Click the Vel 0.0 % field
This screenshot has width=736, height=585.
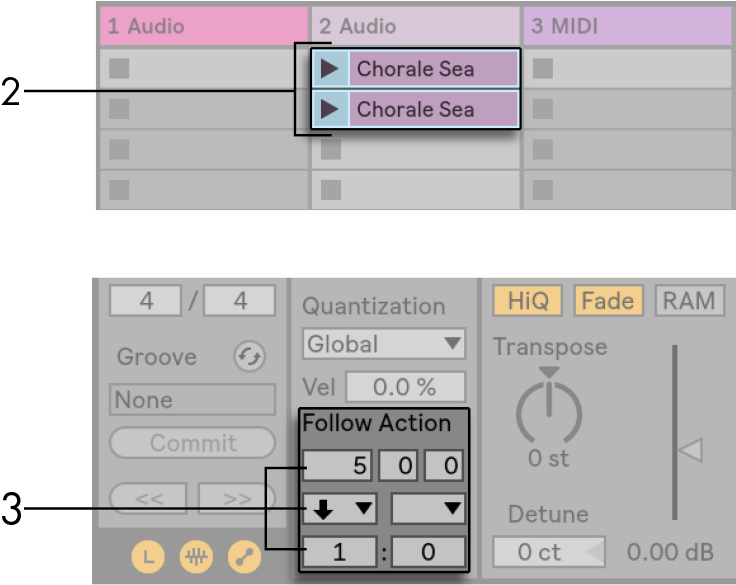405,387
